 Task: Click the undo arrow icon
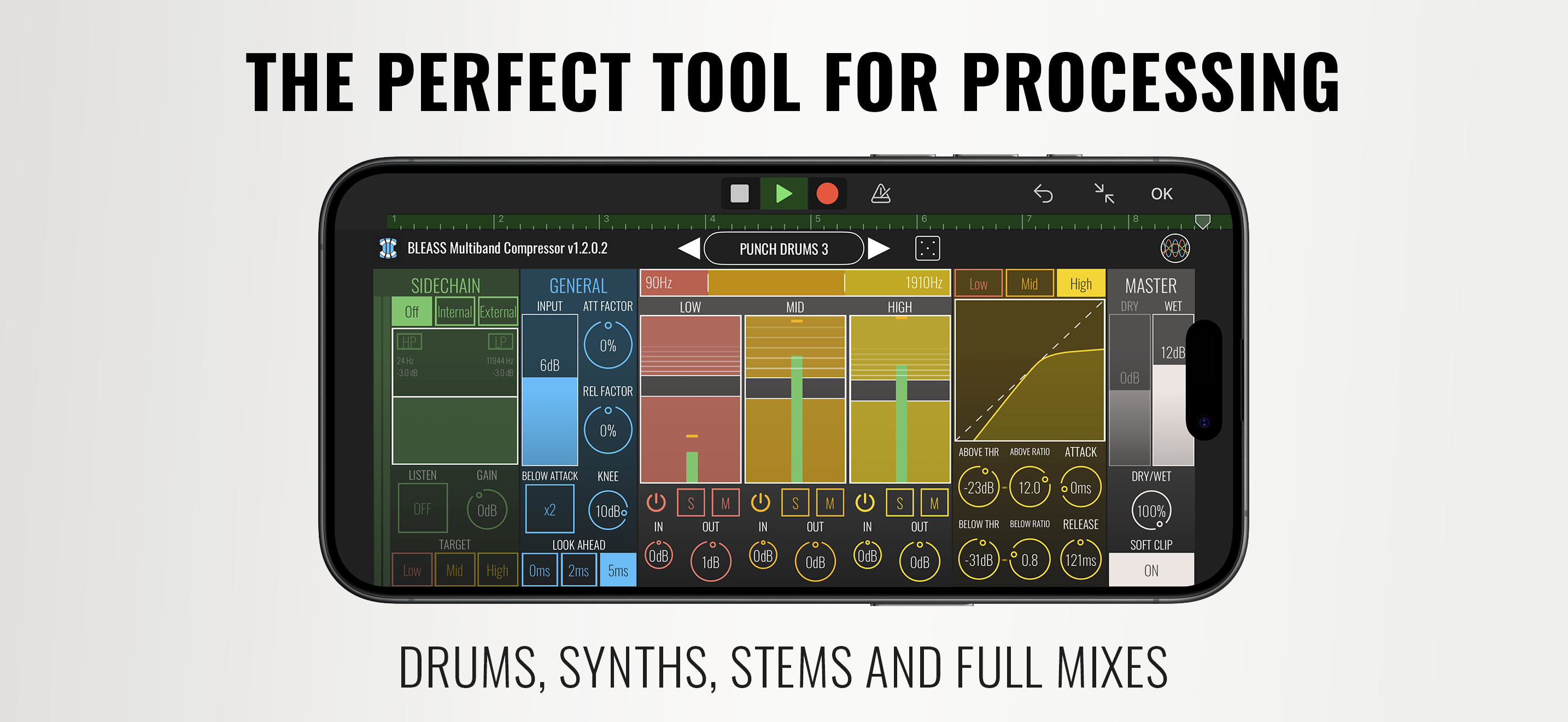(1043, 194)
